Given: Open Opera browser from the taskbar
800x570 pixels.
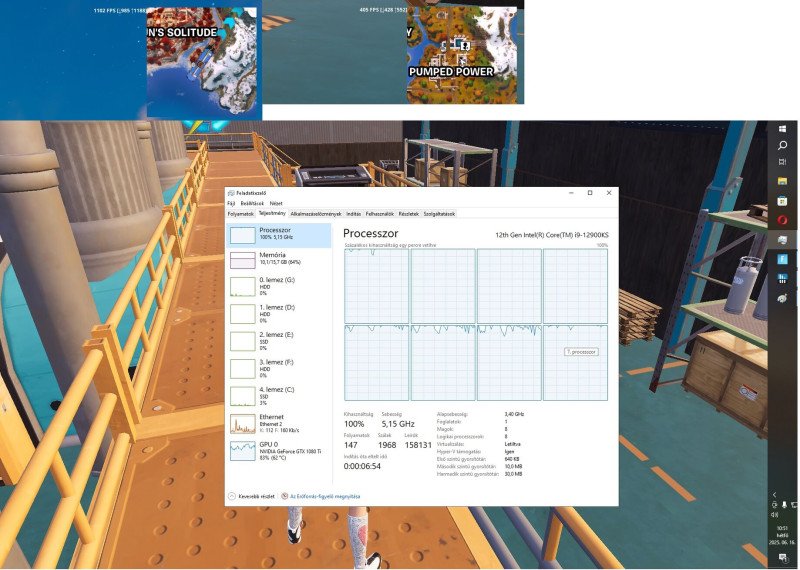Looking at the screenshot, I should [782, 220].
